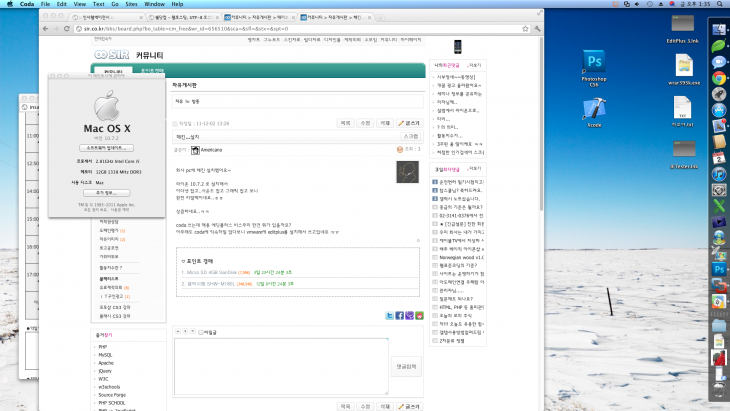
Task: Click the second point auction item link
Action: [211, 283]
